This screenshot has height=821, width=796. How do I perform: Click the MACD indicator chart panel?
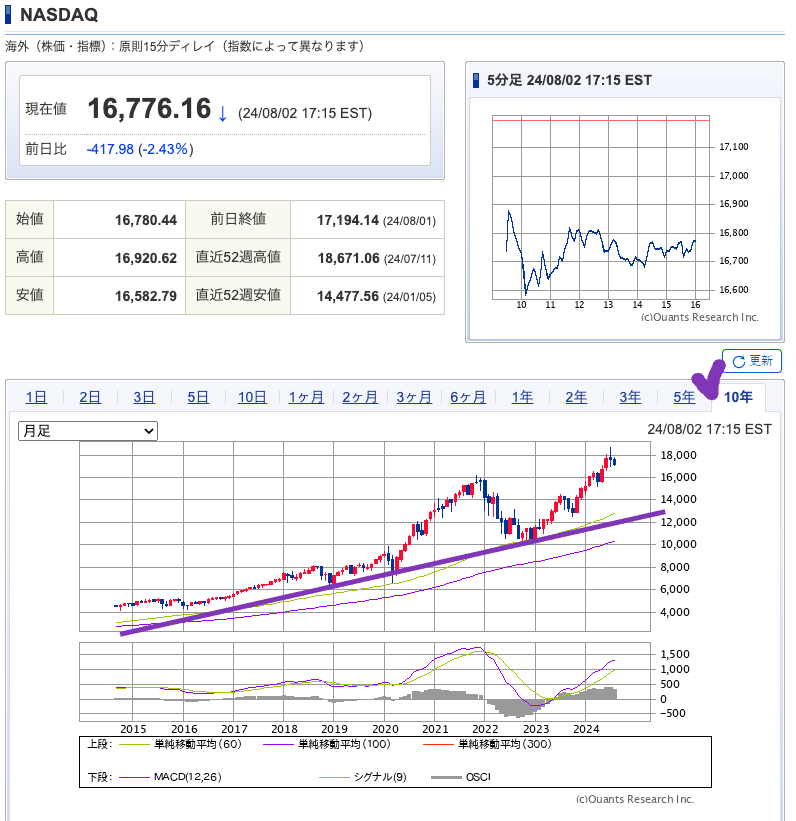(364, 682)
